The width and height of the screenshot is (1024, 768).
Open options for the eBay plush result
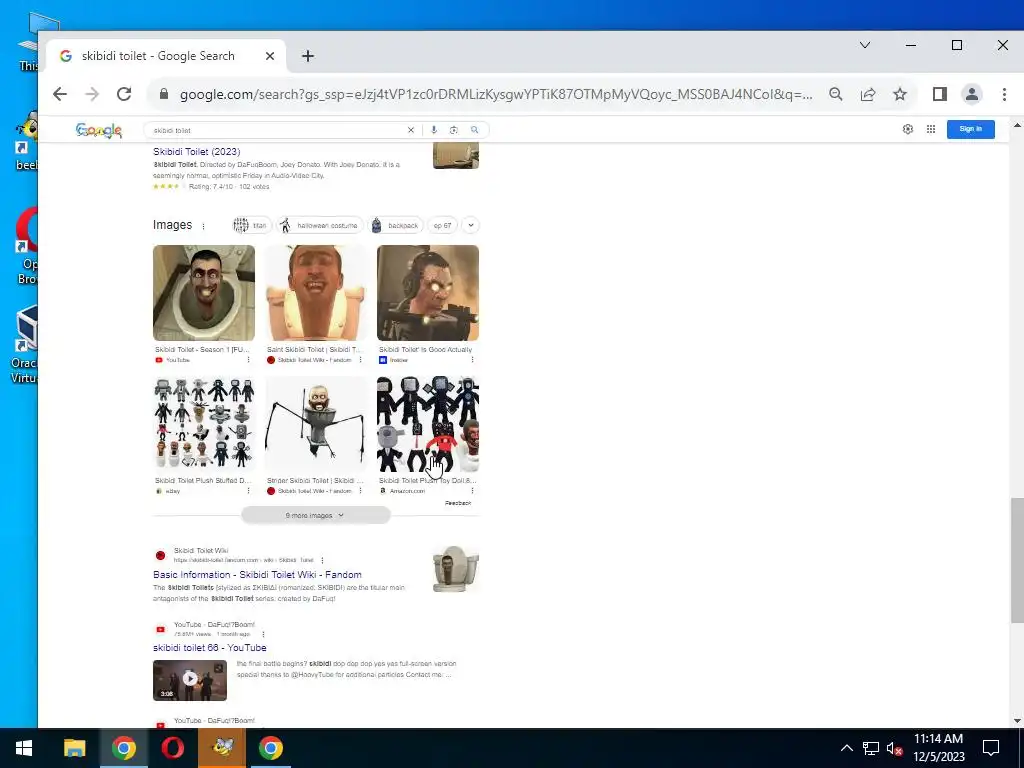coord(248,490)
